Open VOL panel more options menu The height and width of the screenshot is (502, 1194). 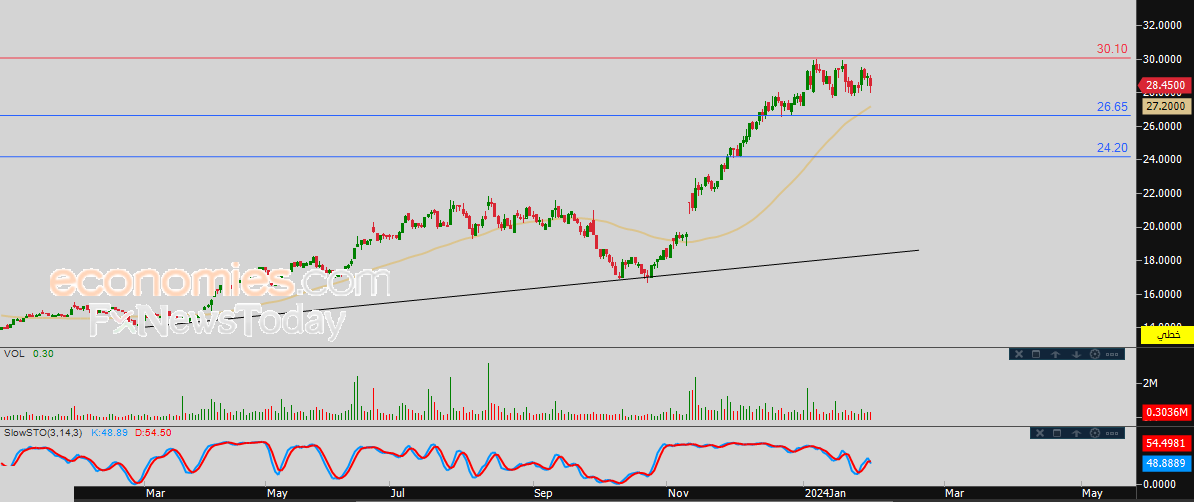click(1112, 354)
